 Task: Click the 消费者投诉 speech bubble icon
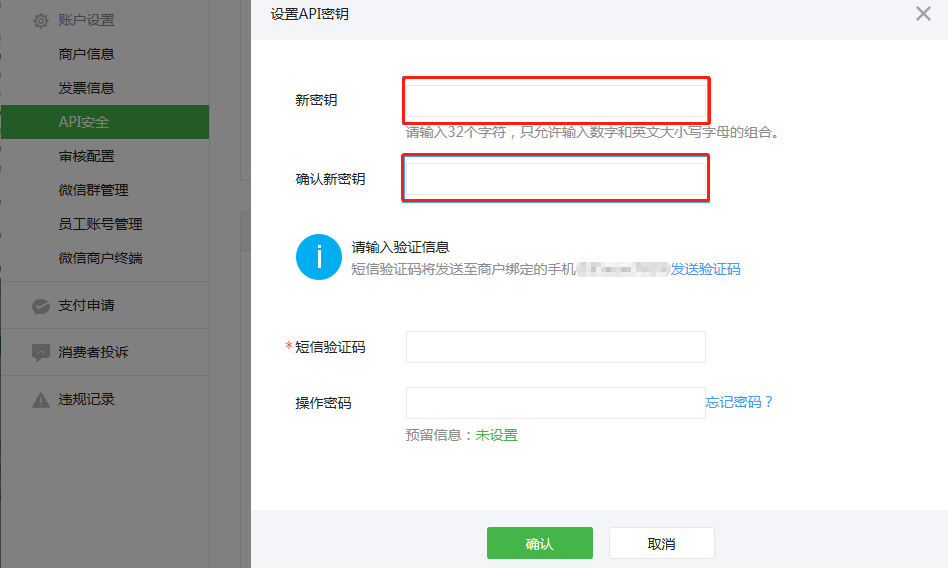40,353
